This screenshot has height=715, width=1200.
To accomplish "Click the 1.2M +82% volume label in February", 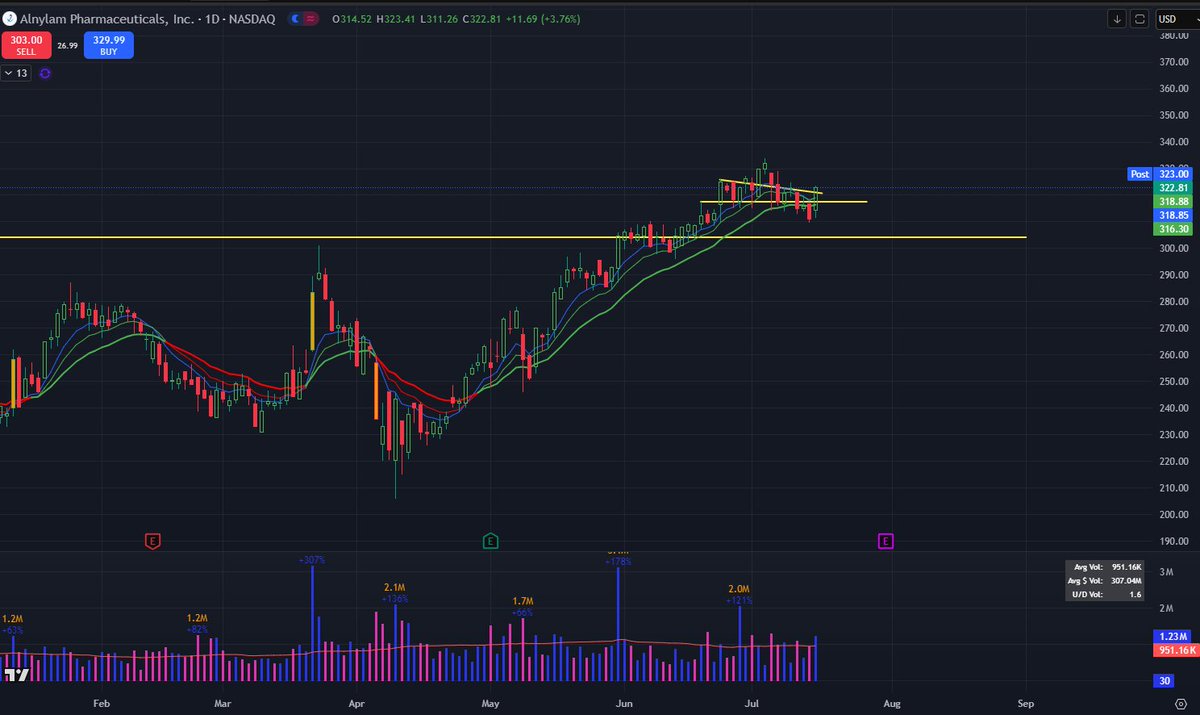I will click(x=197, y=623).
